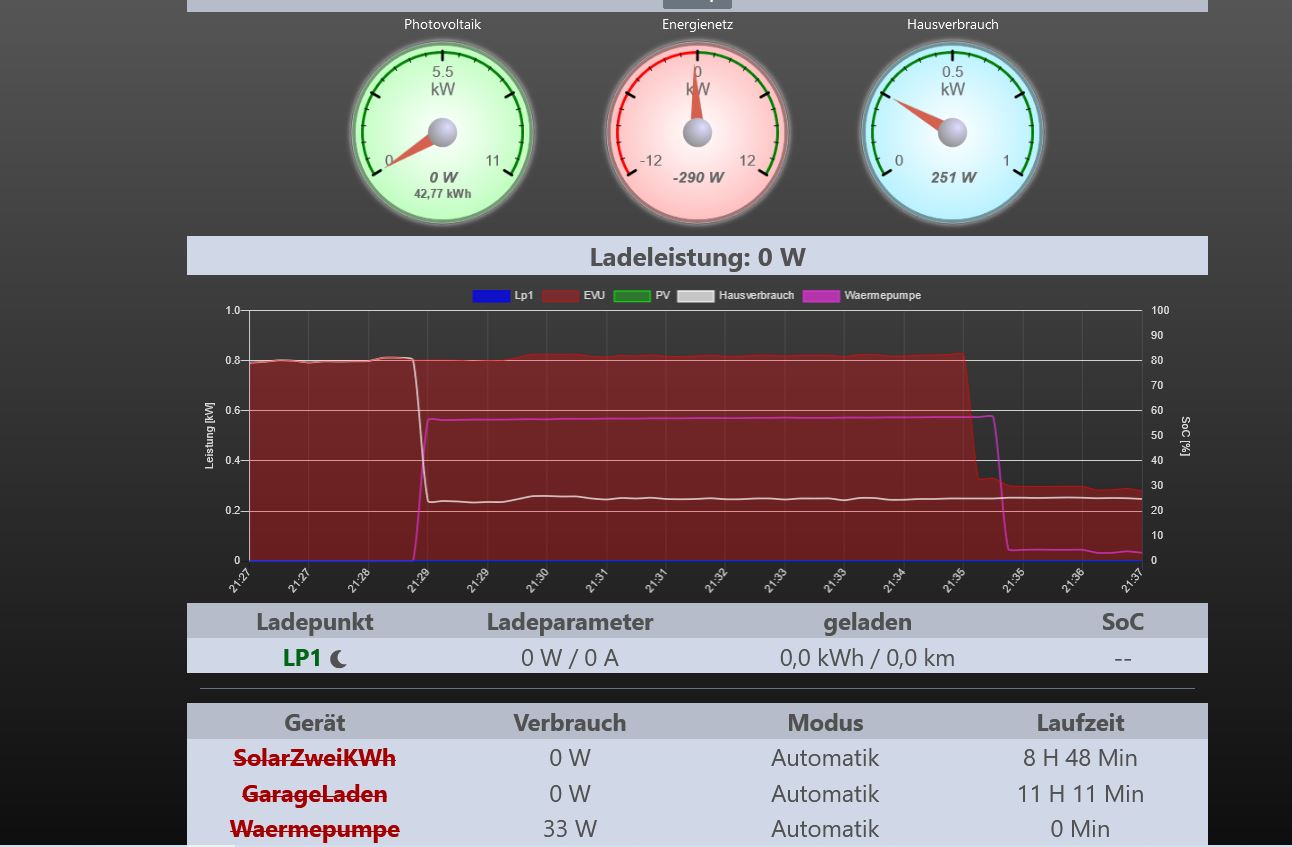Enable charge point LP1

(302, 658)
